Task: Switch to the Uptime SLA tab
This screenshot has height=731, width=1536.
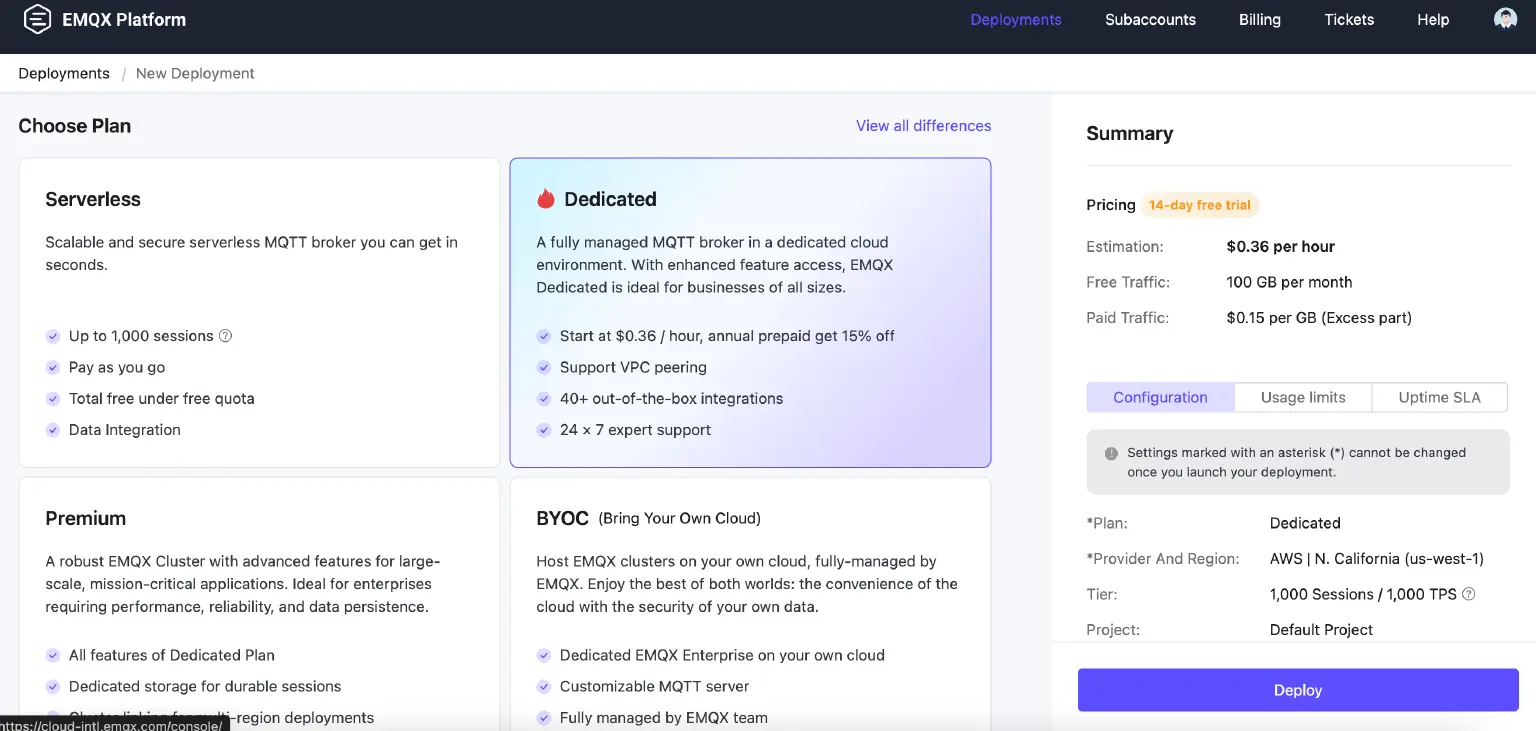Action: [x=1439, y=397]
